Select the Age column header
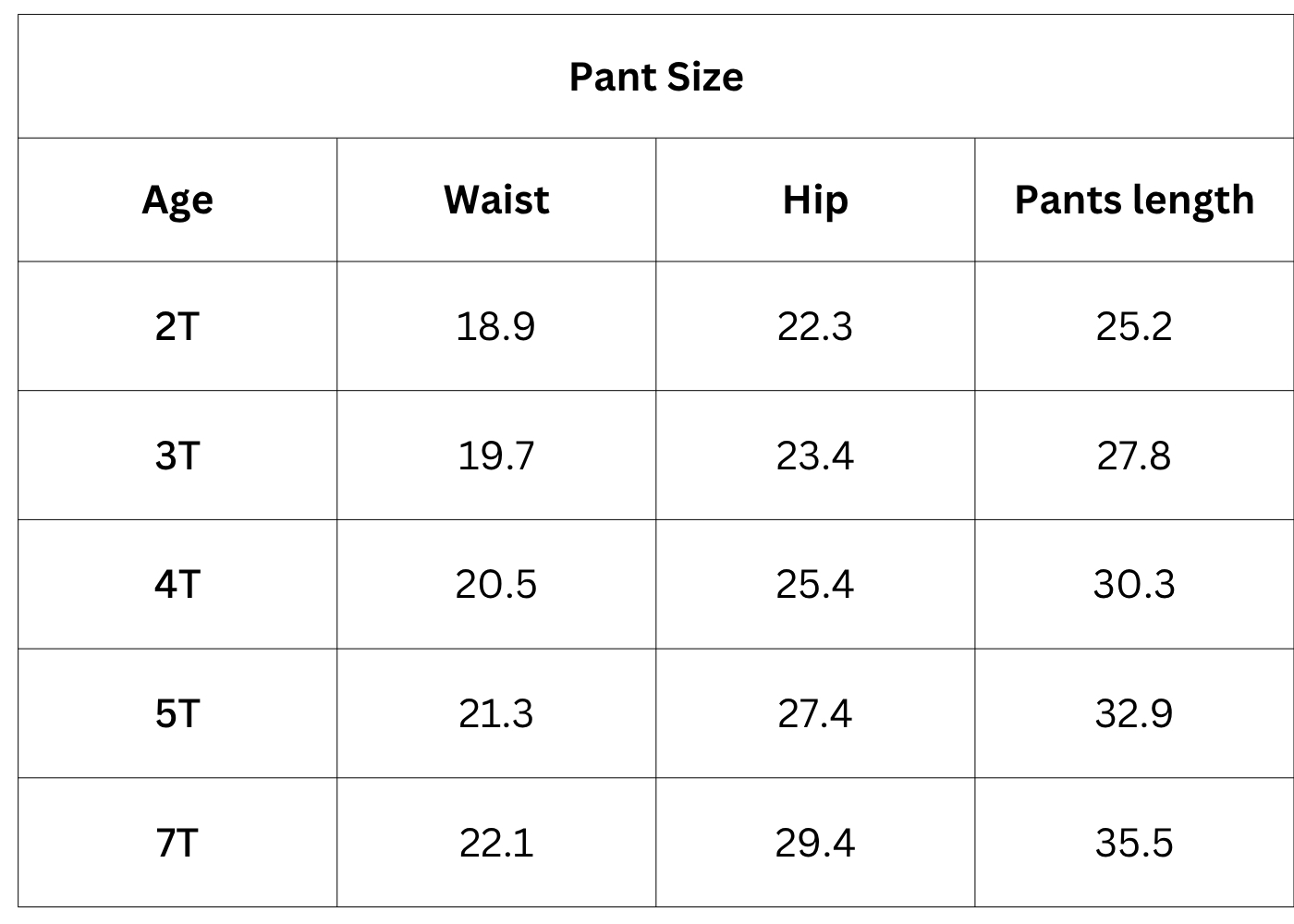 (177, 200)
